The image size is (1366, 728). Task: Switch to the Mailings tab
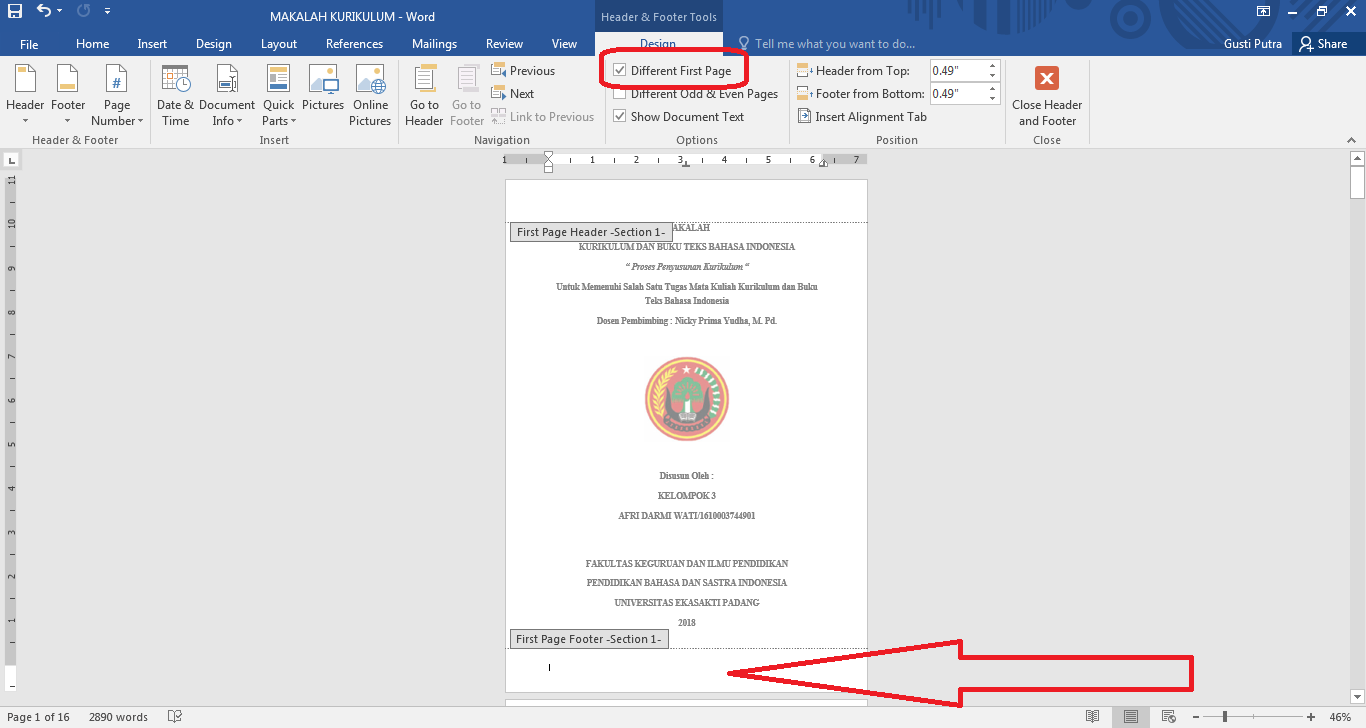coord(434,43)
